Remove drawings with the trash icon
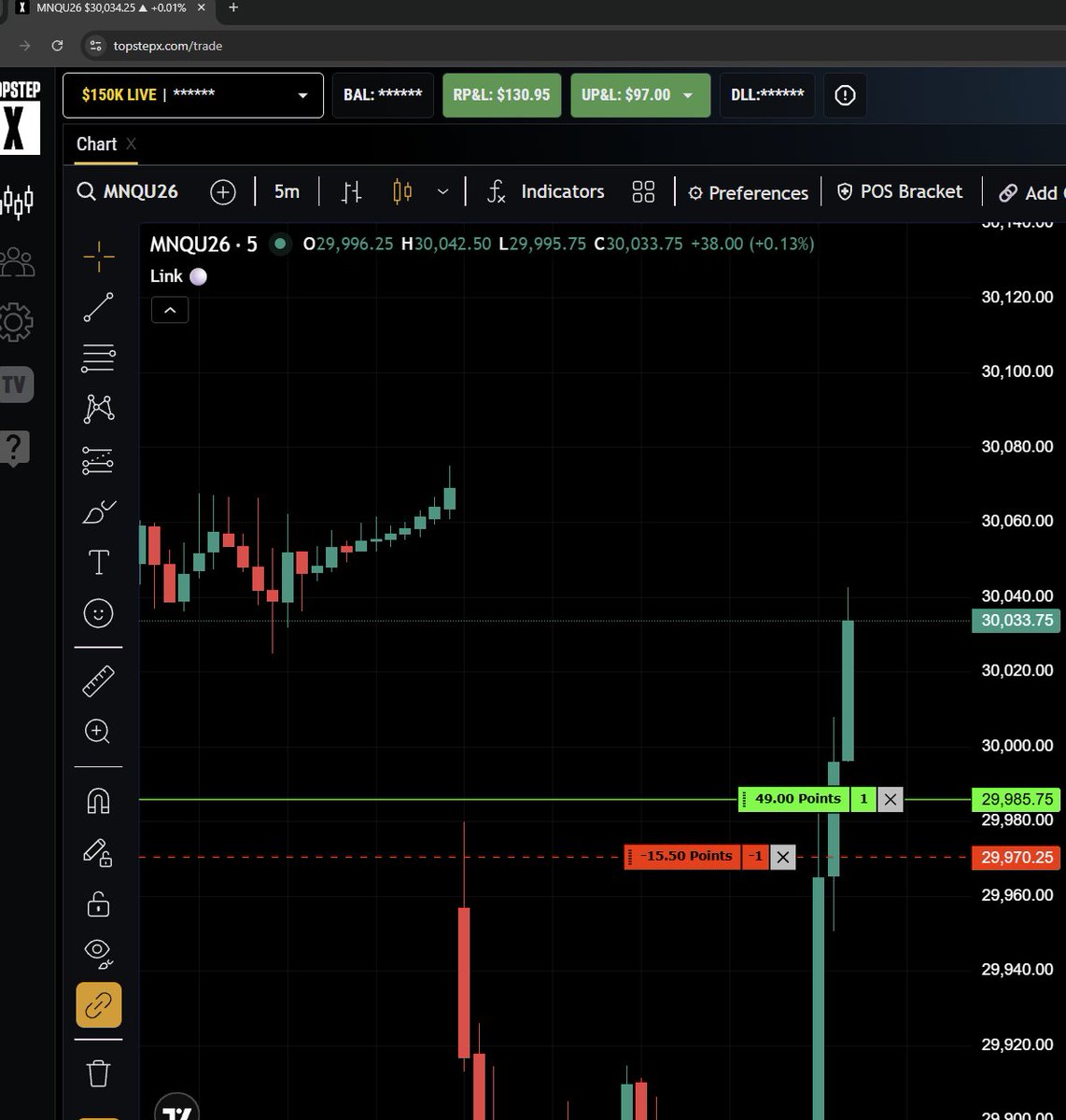This screenshot has height=1120, width=1066. tap(99, 1072)
